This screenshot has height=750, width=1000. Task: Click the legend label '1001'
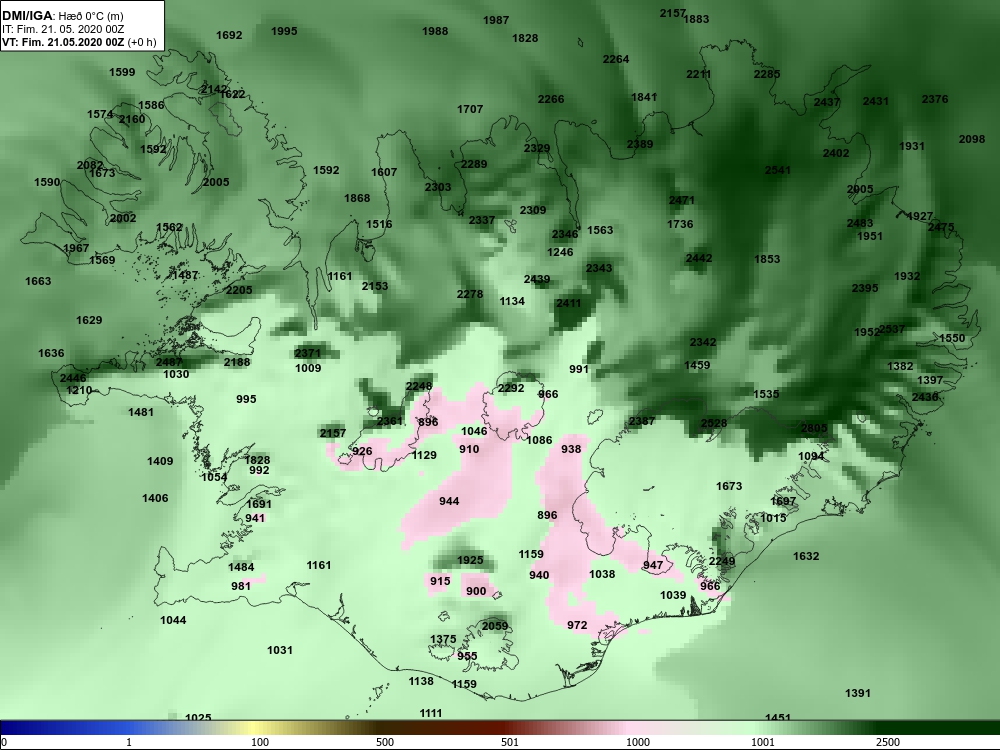(763, 742)
